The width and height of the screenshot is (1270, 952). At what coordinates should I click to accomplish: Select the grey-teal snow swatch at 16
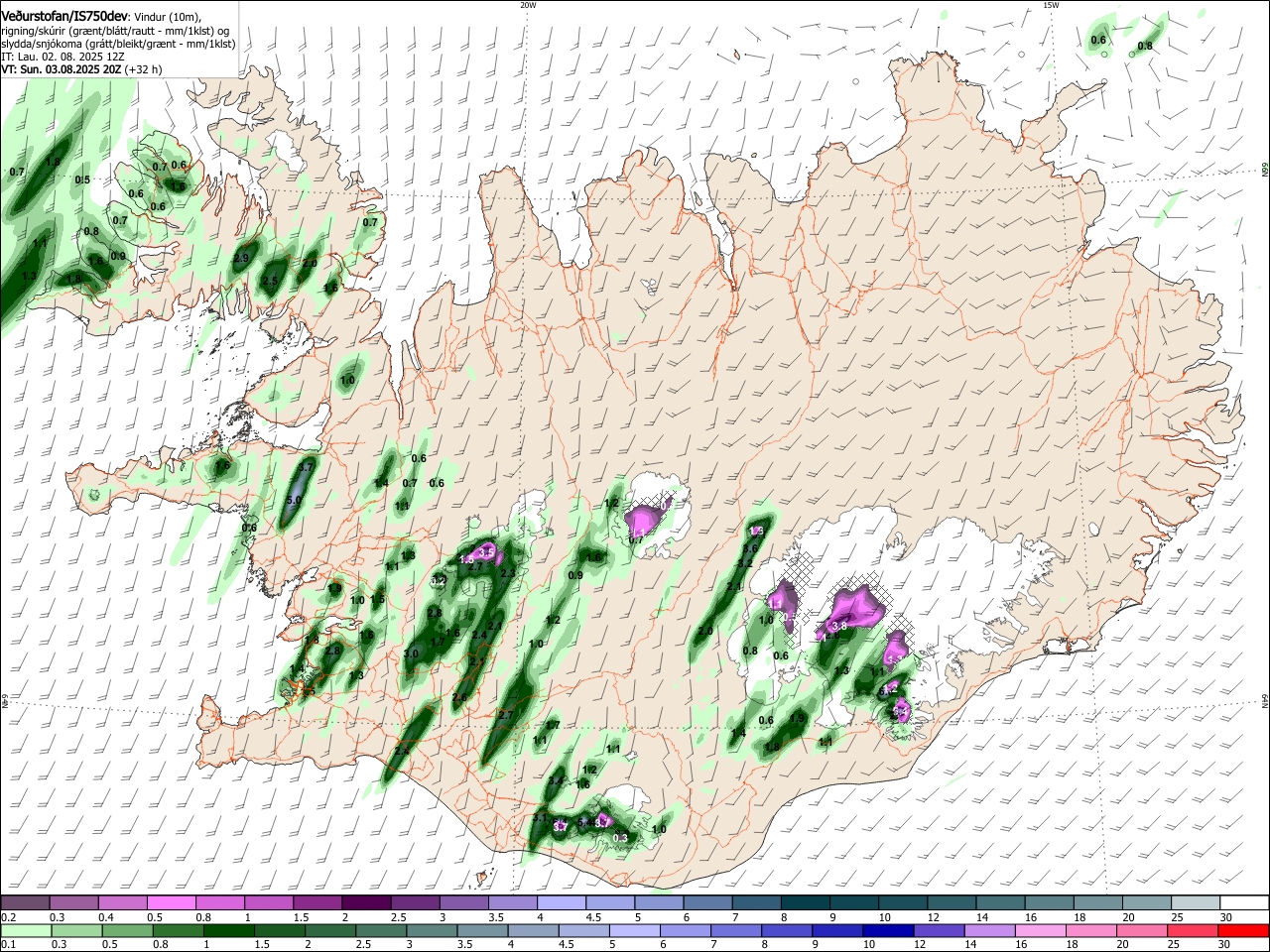(x=1050, y=902)
